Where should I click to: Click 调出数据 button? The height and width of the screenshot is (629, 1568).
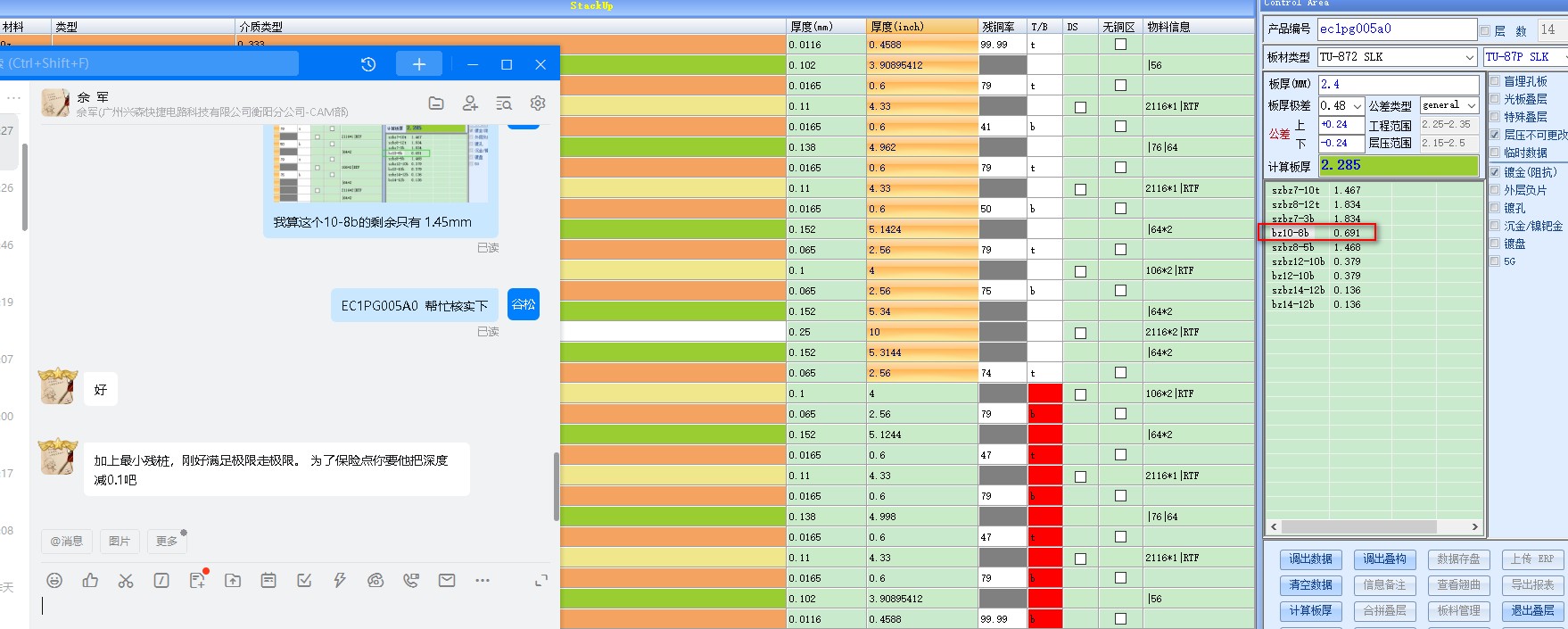[1310, 559]
